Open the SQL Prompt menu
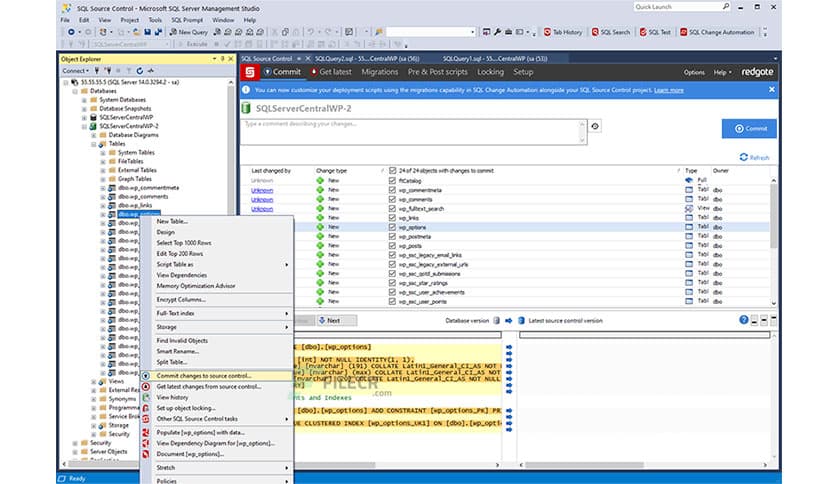Screen dimensions: 836x484 (x=187, y=20)
